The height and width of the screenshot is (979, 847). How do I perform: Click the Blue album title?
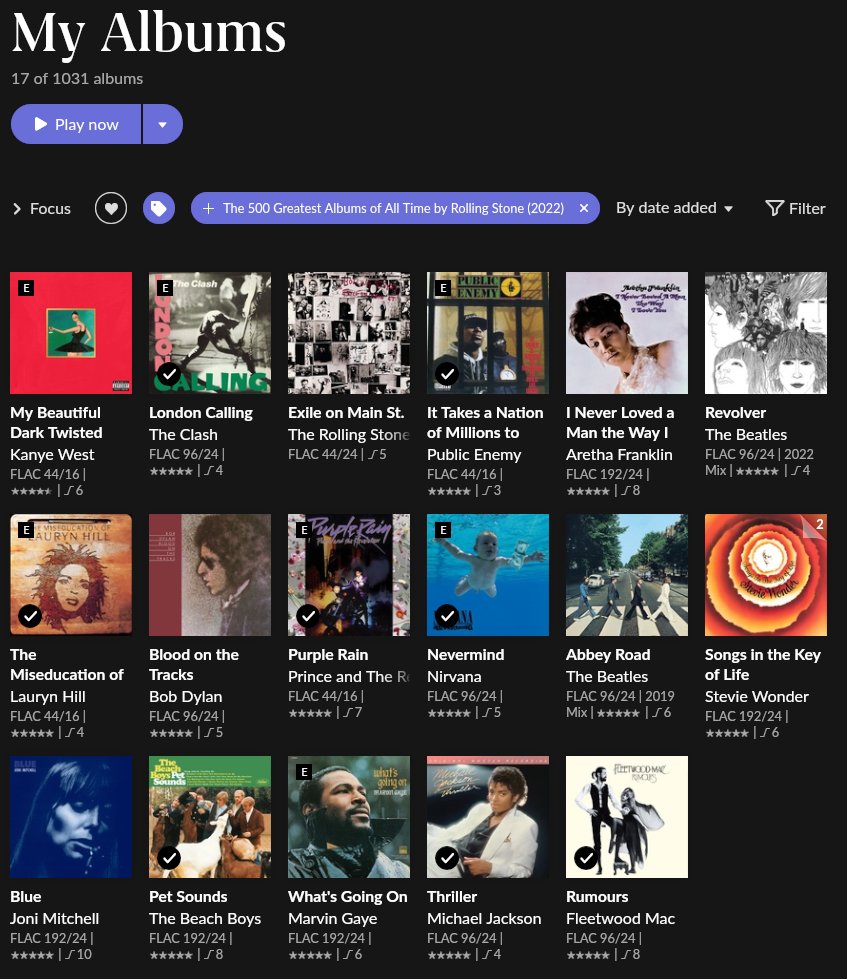coord(26,896)
